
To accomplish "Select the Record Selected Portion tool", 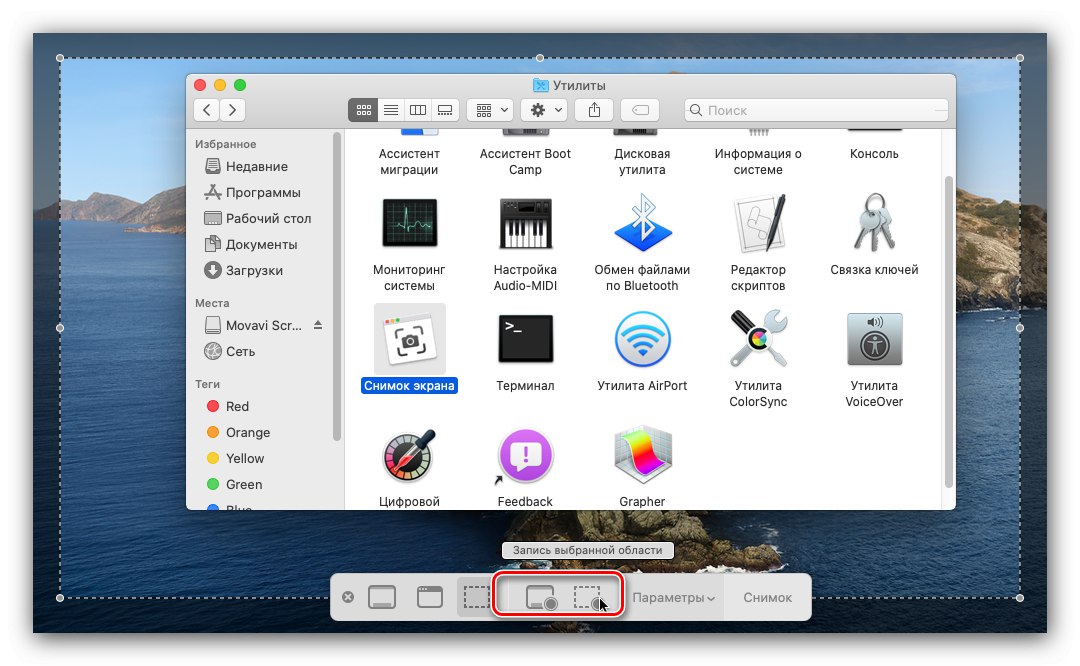I will (590, 597).
